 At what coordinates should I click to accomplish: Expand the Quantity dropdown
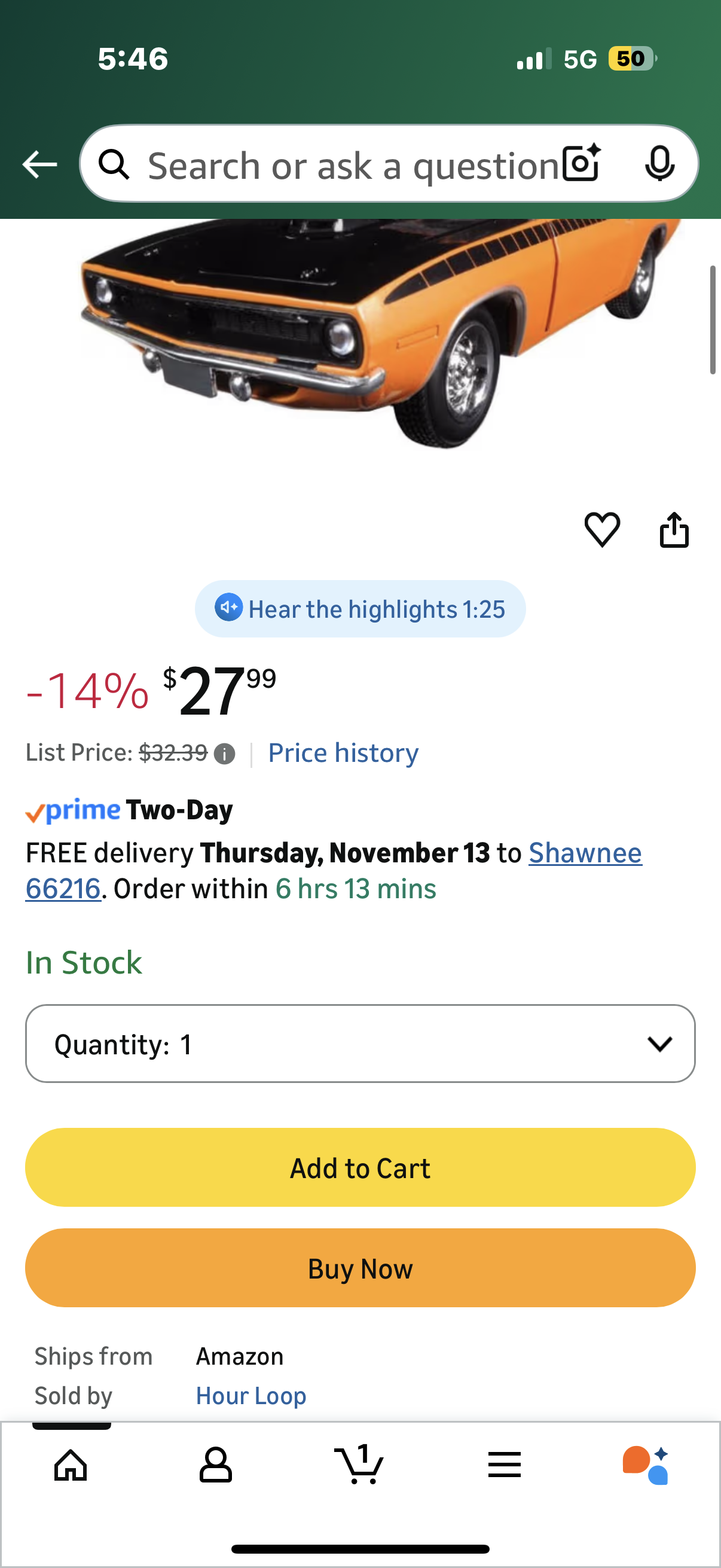tap(360, 1044)
